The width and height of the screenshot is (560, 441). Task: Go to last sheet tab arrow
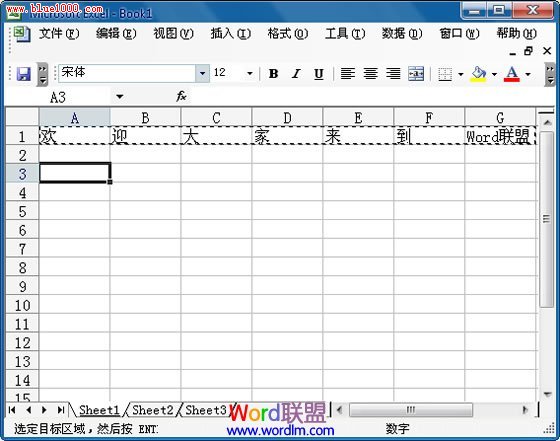61,410
